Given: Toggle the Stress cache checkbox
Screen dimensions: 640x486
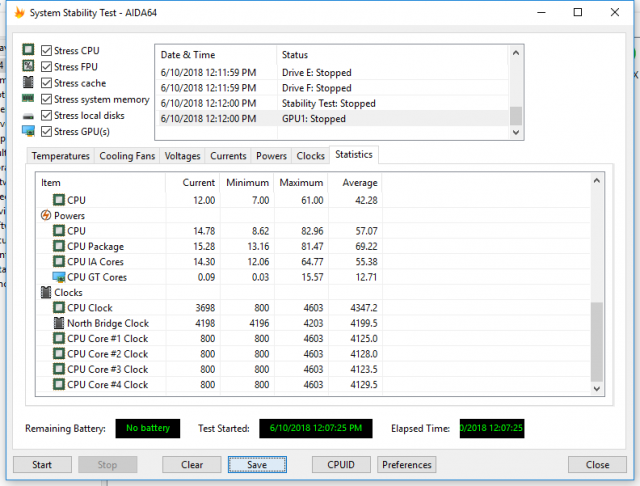Looking at the screenshot, I should click(46, 83).
